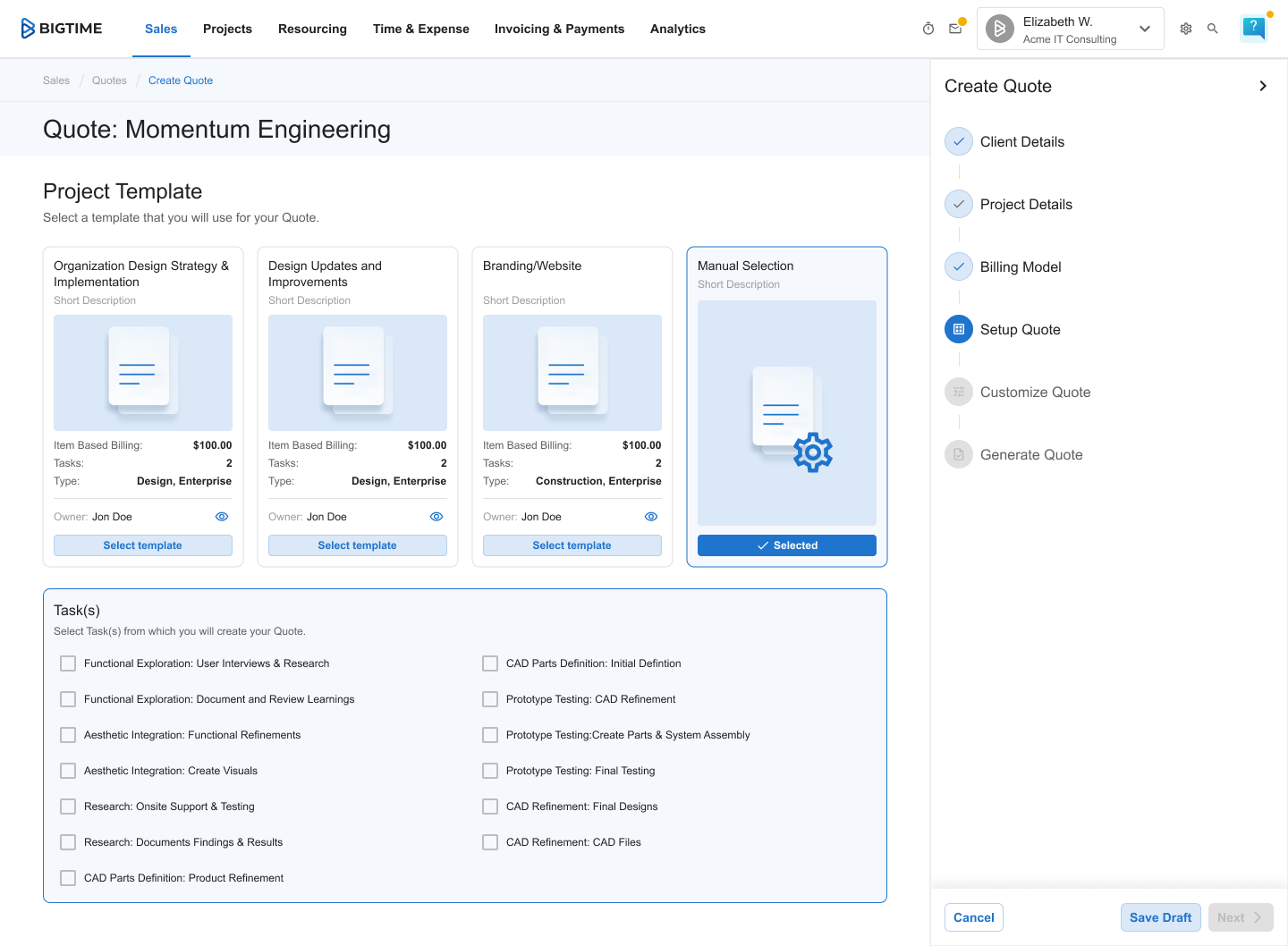Screen dimensions: 1288x946
Task: Select the Design Updates and Improvements template
Action: (357, 545)
